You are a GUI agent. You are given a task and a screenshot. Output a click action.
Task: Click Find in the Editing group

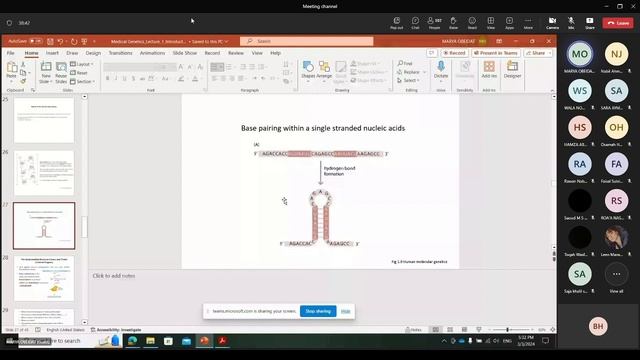click(405, 63)
